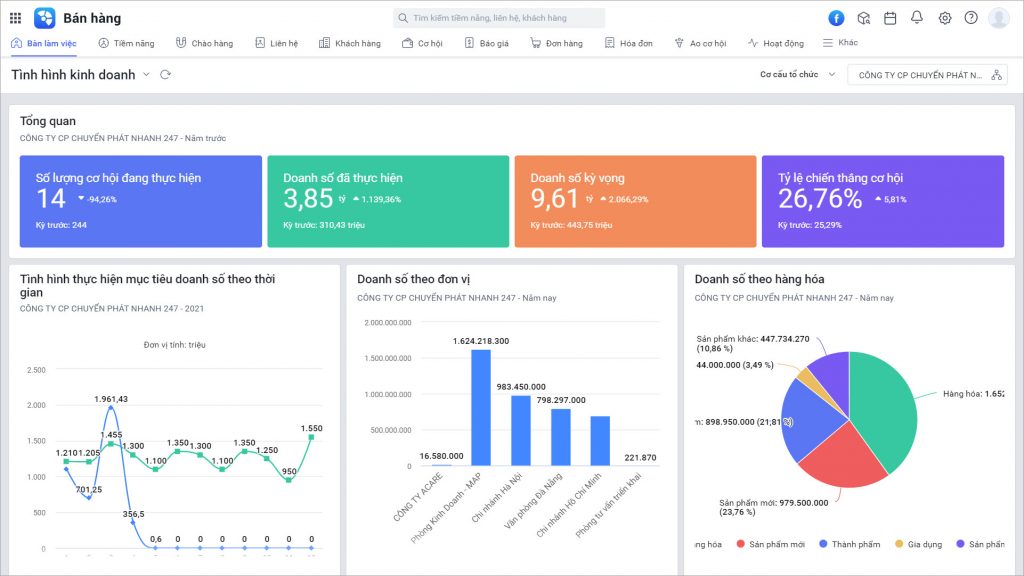Toggle the Sản phẩm mới legend item
The image size is (1024, 576).
pyautogui.click(x=771, y=544)
